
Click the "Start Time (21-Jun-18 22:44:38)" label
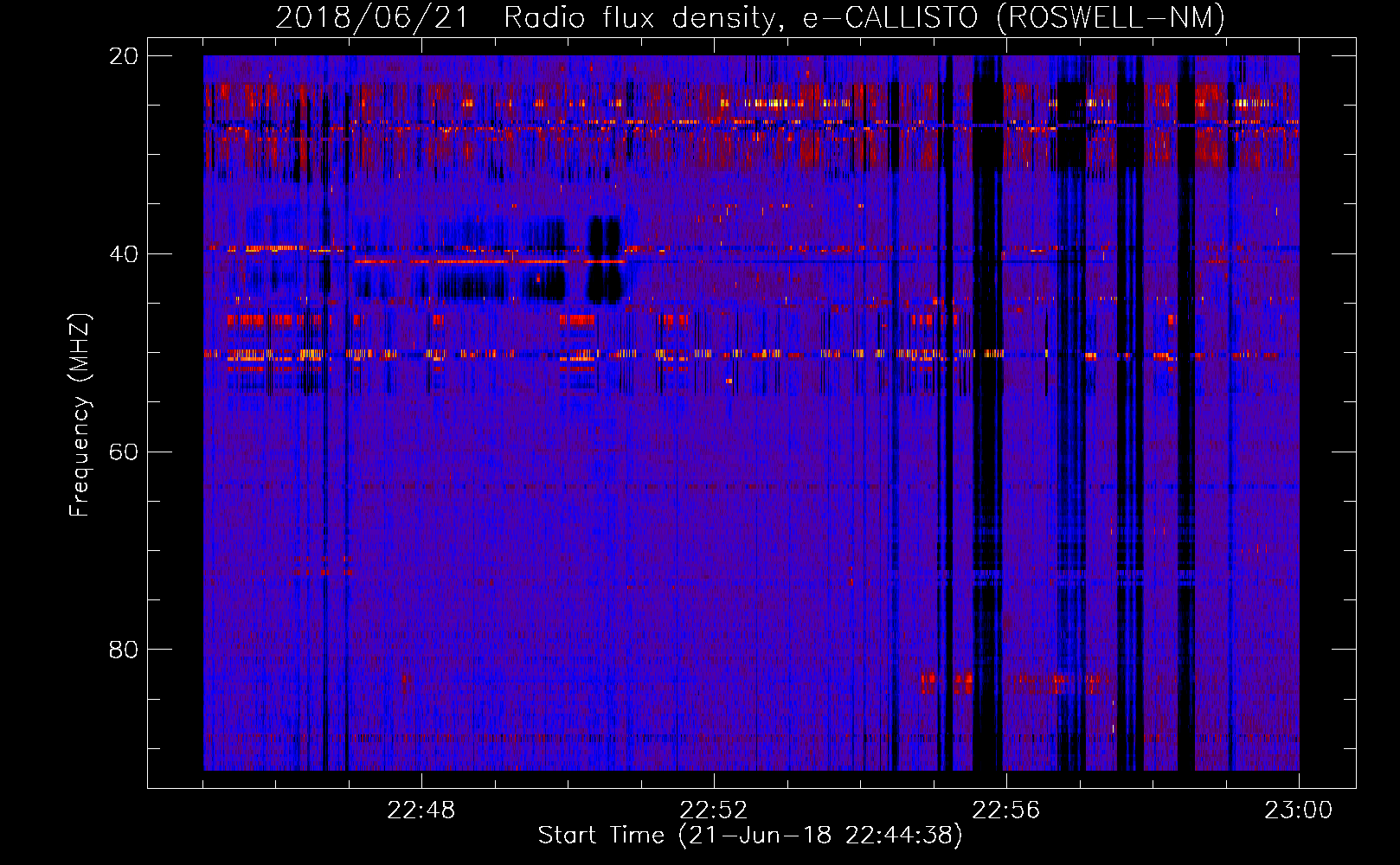point(750,836)
